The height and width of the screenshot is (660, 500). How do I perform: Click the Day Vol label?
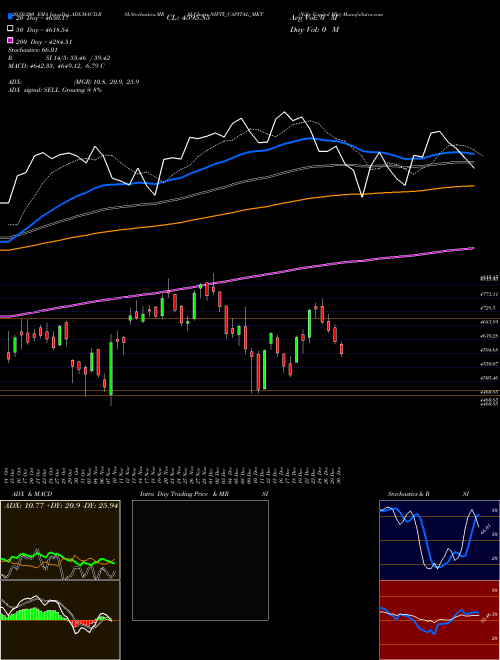(x=314, y=30)
